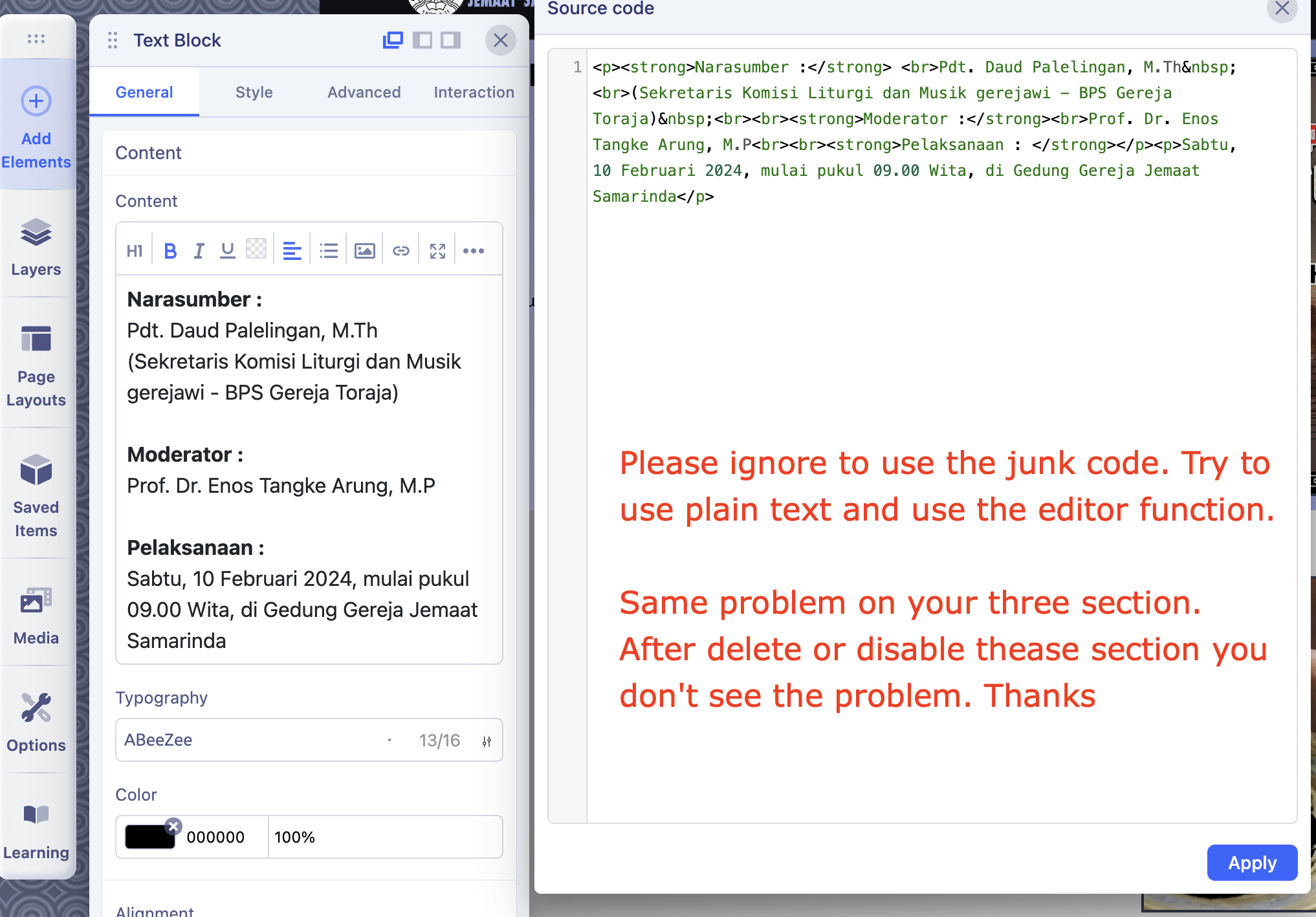This screenshot has height=917, width=1316.
Task: Toggle bold formatting off
Action: pos(170,250)
